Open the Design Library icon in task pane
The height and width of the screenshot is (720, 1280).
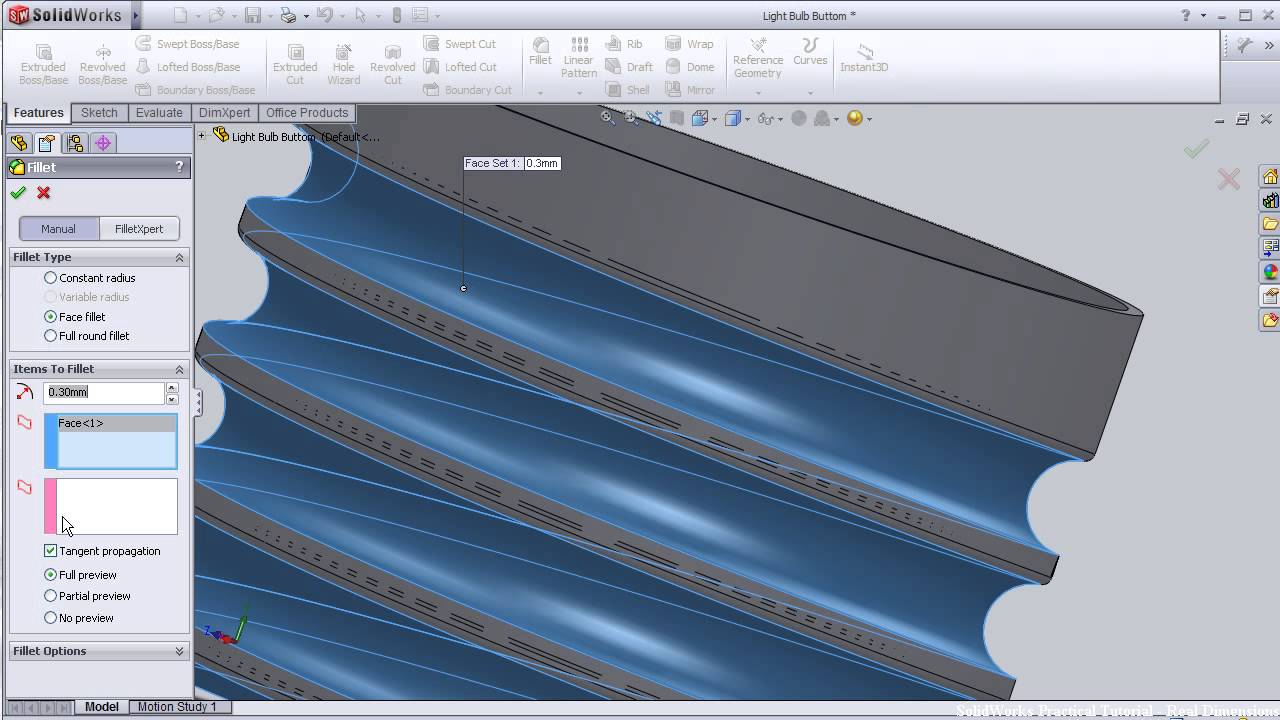1270,201
